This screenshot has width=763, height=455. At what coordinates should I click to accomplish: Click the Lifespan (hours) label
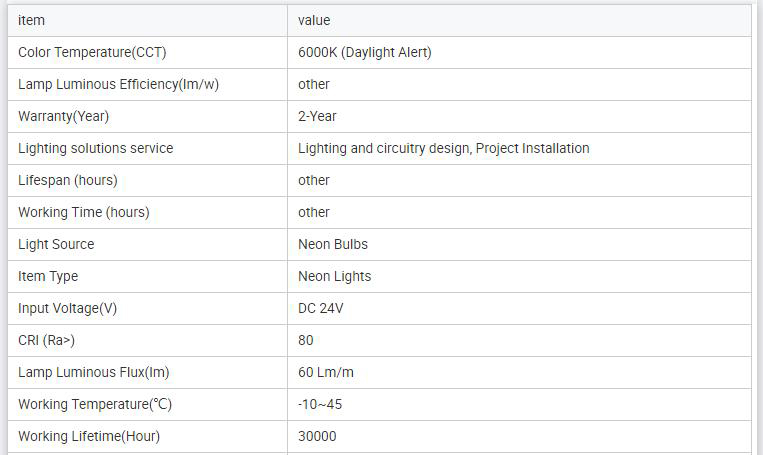pyautogui.click(x=67, y=180)
